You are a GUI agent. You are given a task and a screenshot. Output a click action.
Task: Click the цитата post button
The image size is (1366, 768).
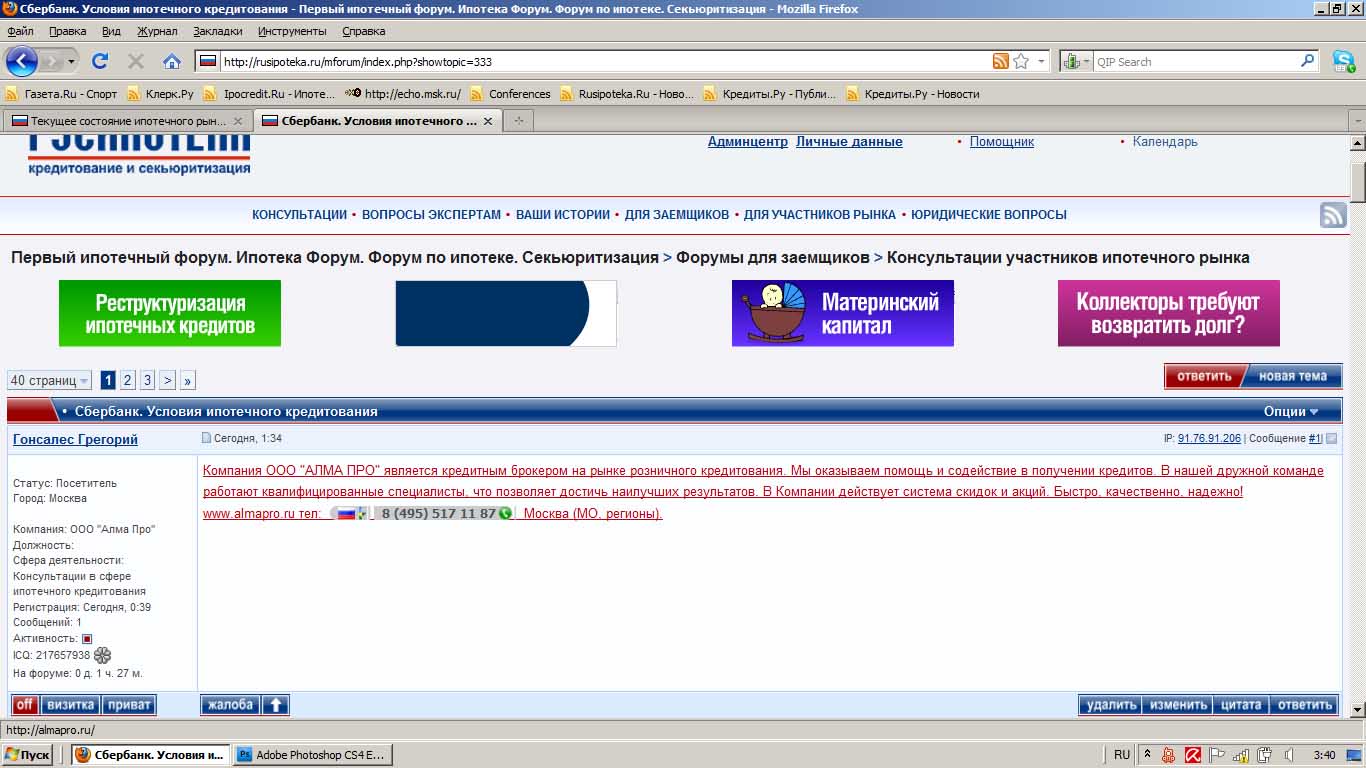[x=1241, y=705]
